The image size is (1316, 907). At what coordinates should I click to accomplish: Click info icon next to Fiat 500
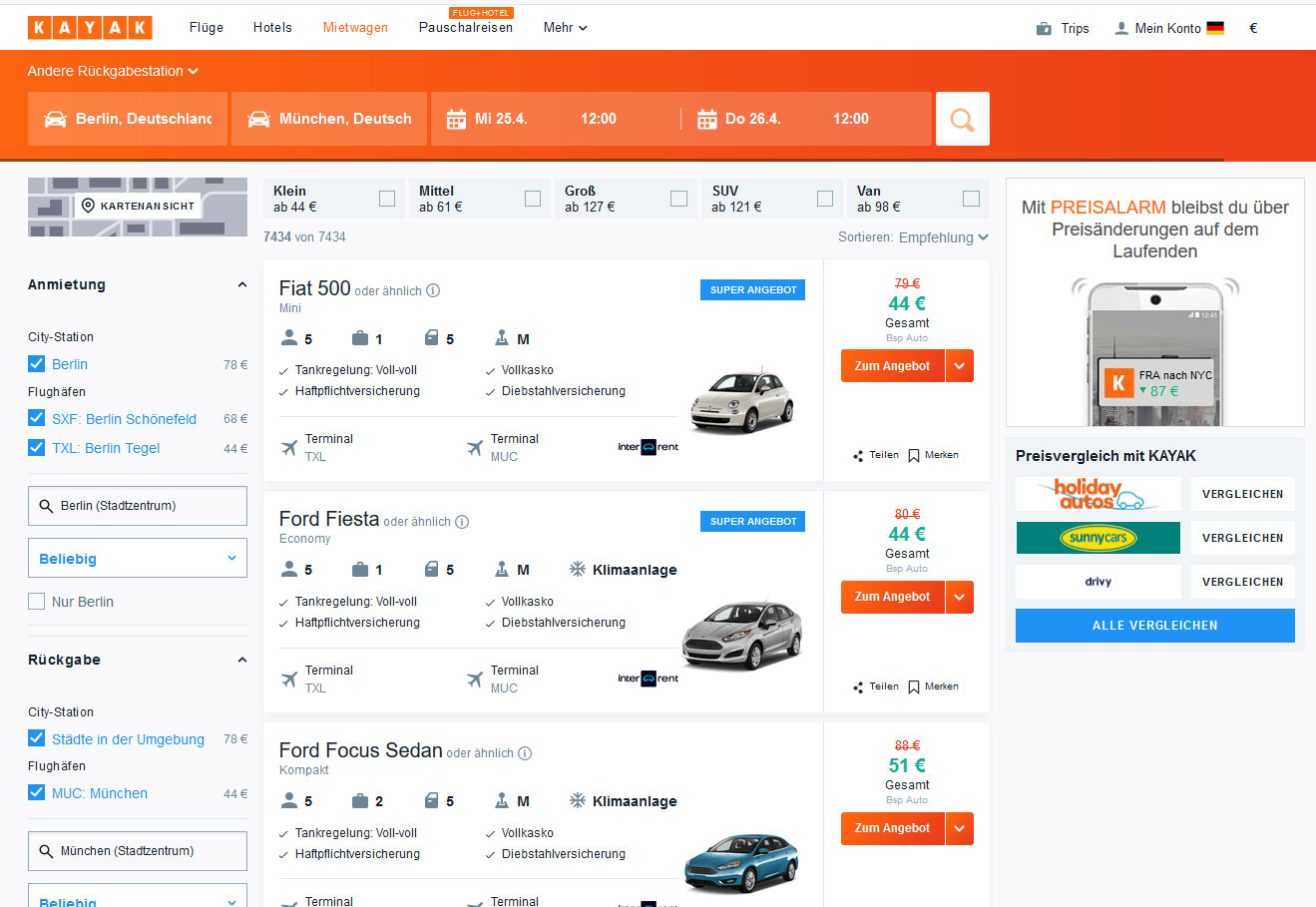[x=433, y=290]
